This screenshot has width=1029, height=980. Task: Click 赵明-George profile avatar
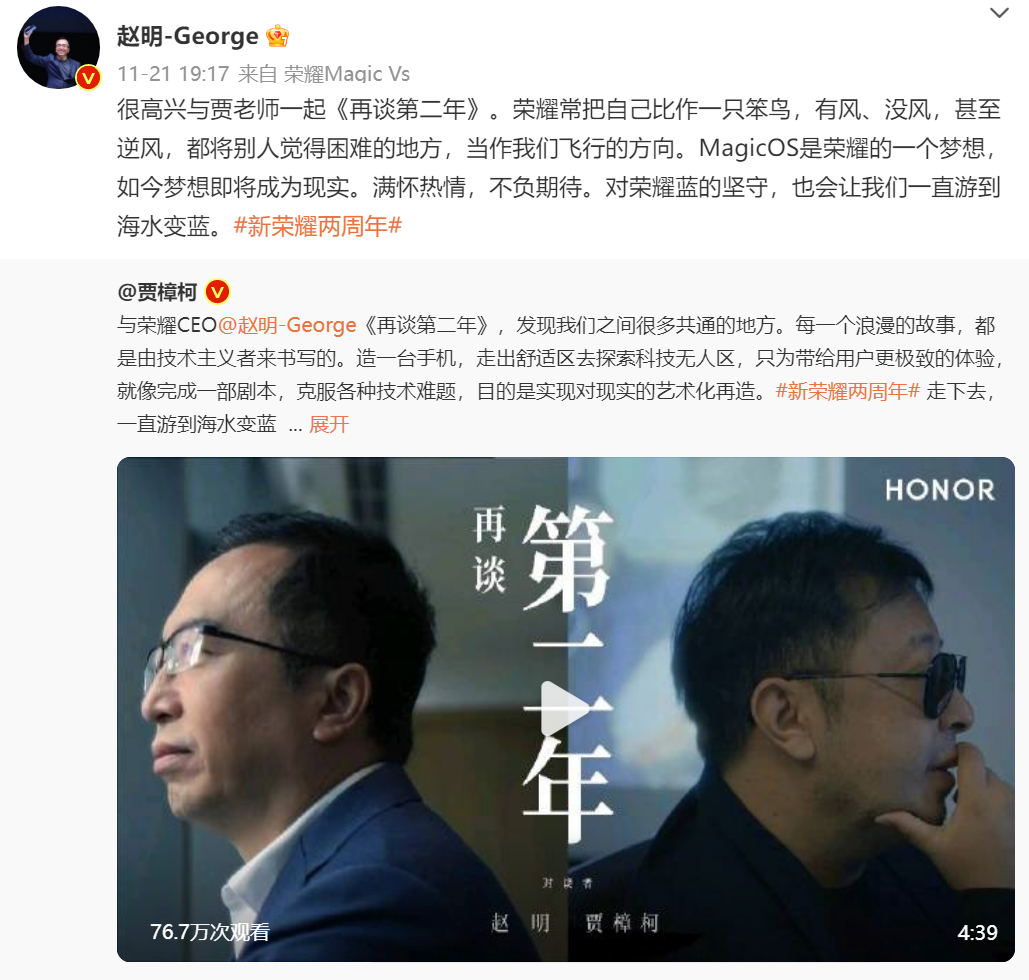click(x=58, y=47)
